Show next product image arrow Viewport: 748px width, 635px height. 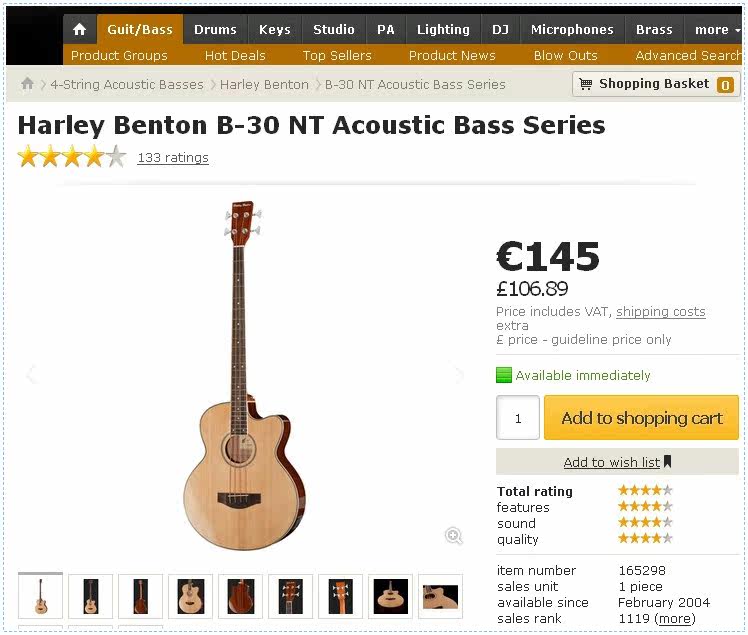459,375
